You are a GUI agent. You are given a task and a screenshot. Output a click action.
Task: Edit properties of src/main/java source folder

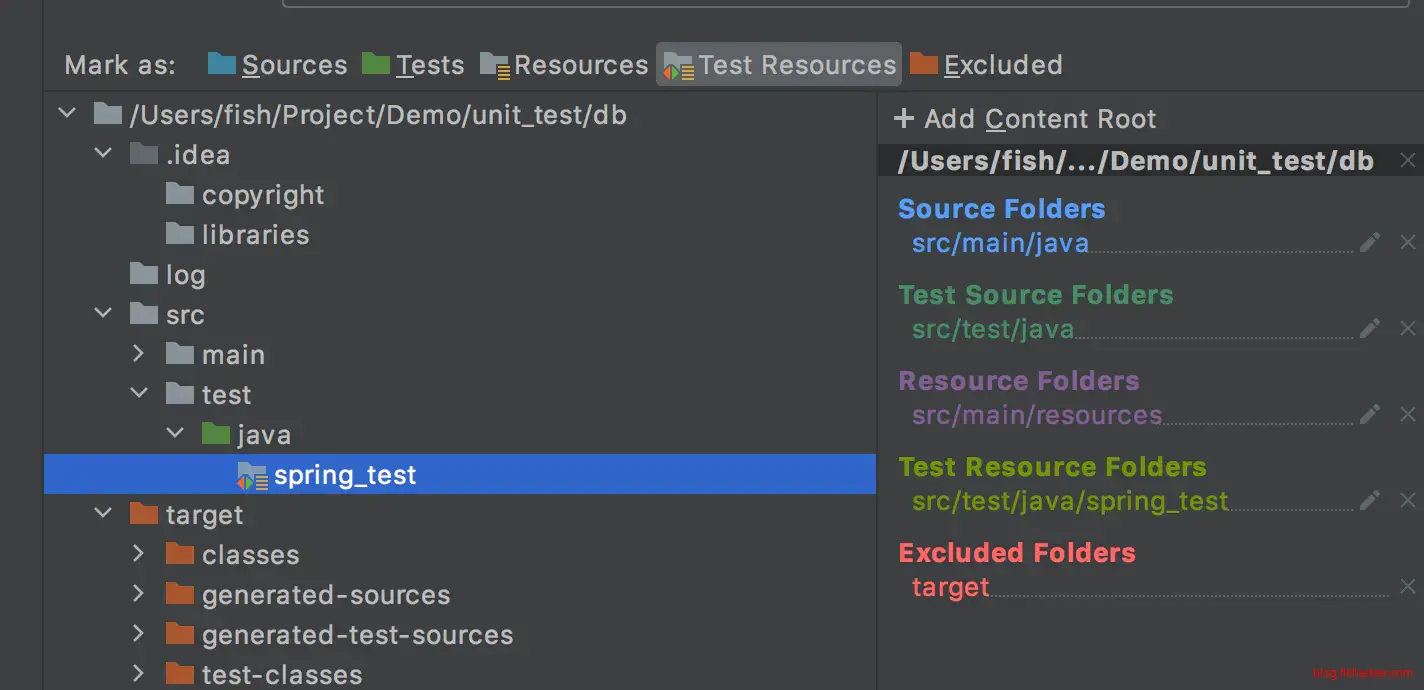(x=1370, y=242)
